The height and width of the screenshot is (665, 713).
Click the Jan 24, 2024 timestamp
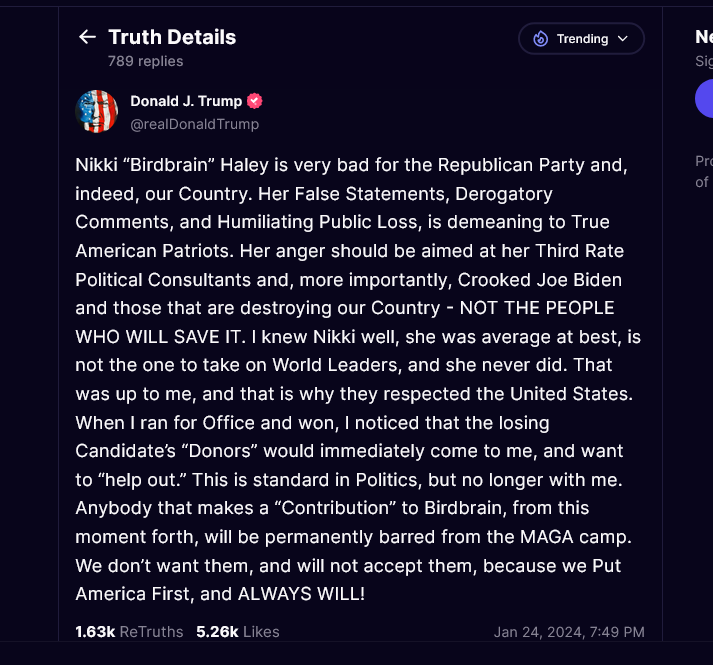pos(568,632)
